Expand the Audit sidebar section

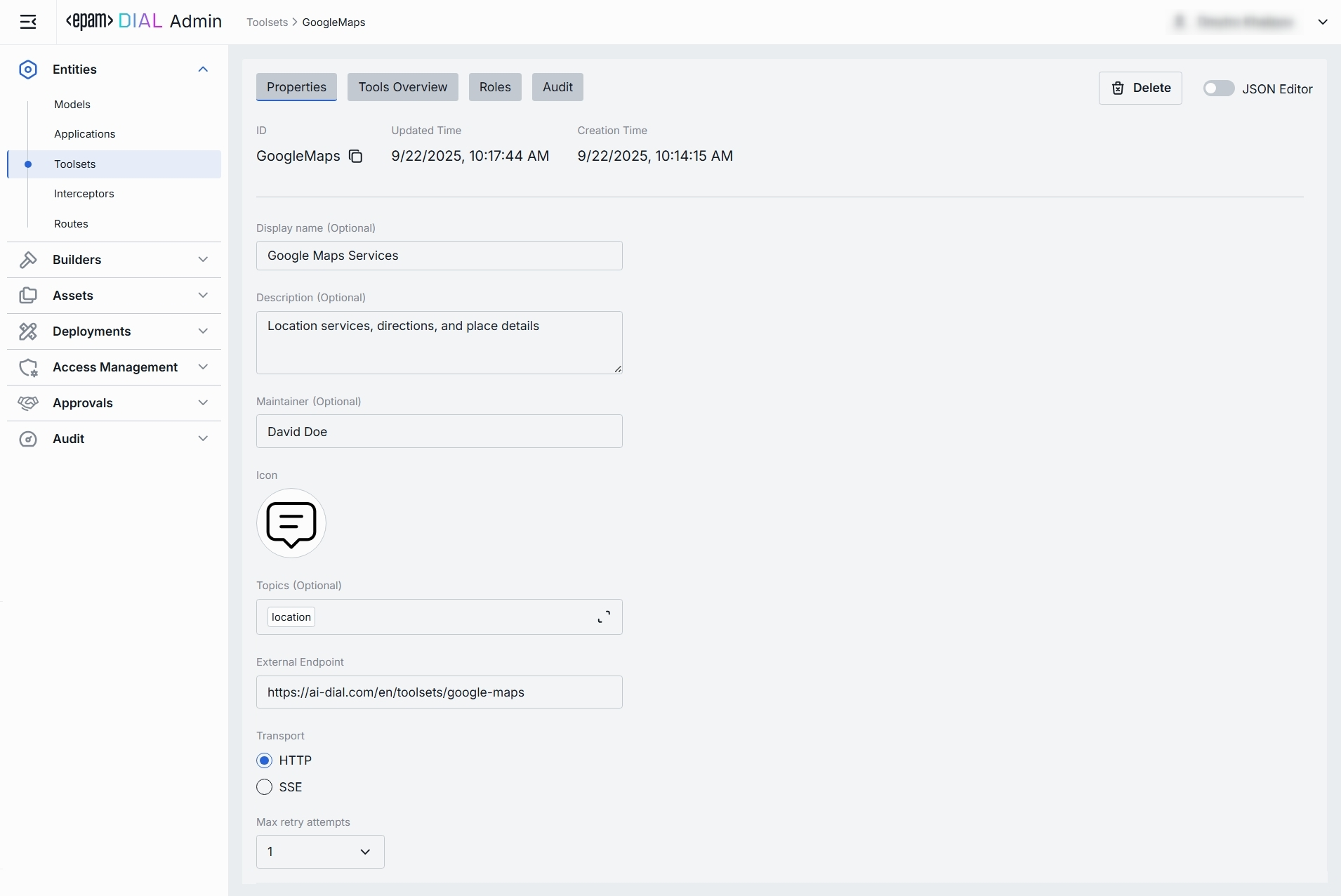(203, 439)
